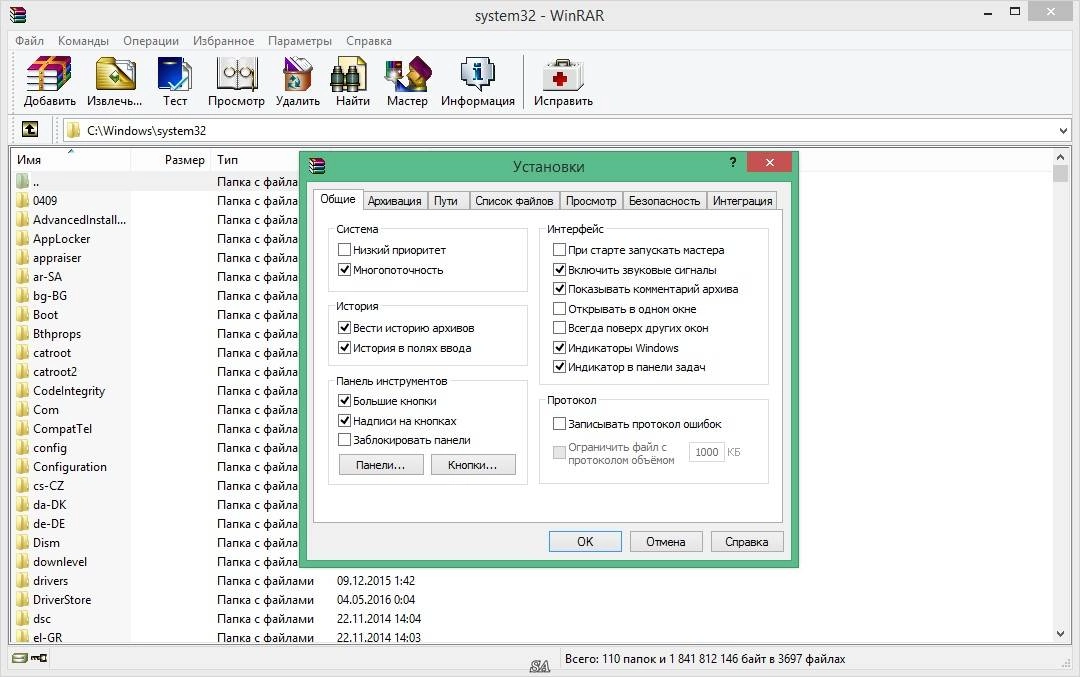Select the CodeIntegrity folder row
This screenshot has height=677, width=1080.
pos(156,390)
